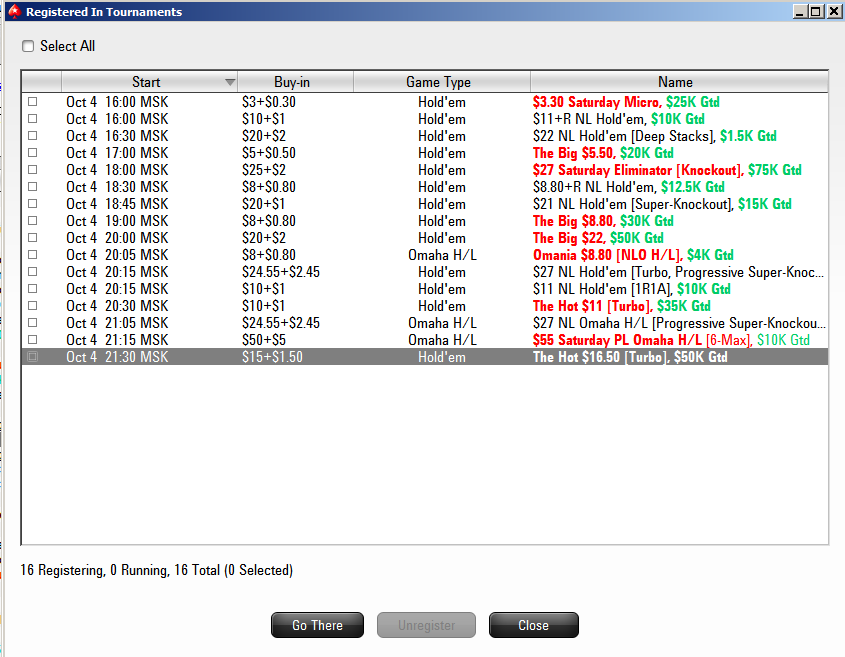The width and height of the screenshot is (845, 657).
Task: Click the Oct 4 16:30 MSK start time
Action: pyautogui.click(x=117, y=136)
